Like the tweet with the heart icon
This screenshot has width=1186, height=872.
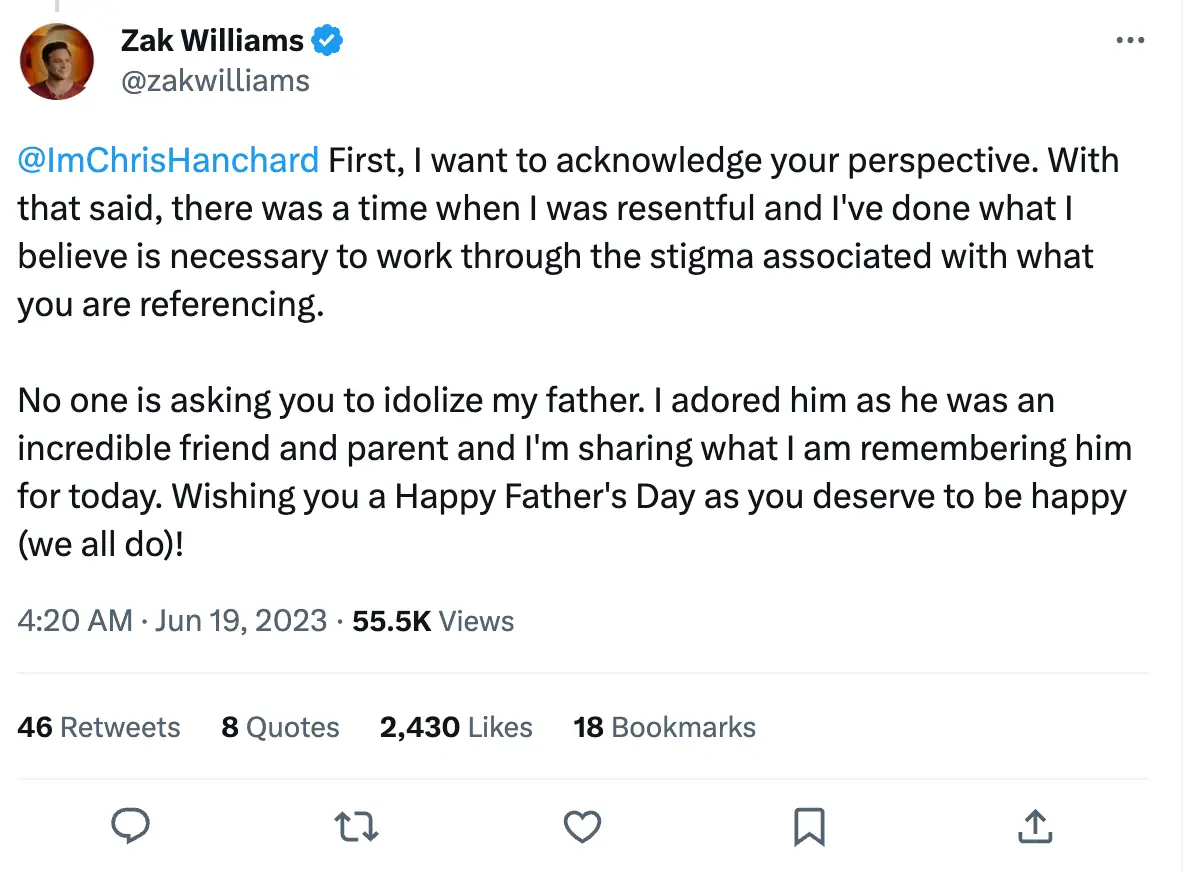point(582,826)
